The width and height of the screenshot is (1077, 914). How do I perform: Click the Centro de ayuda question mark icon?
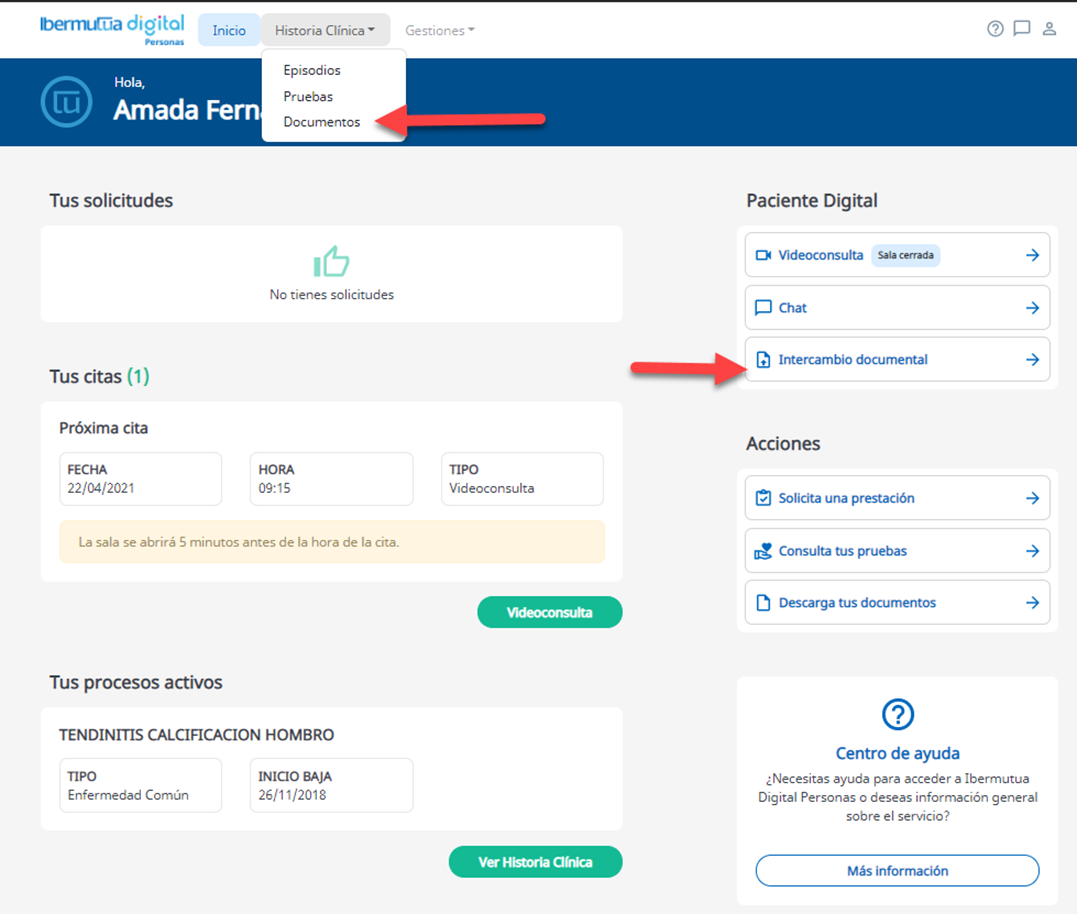coord(897,714)
